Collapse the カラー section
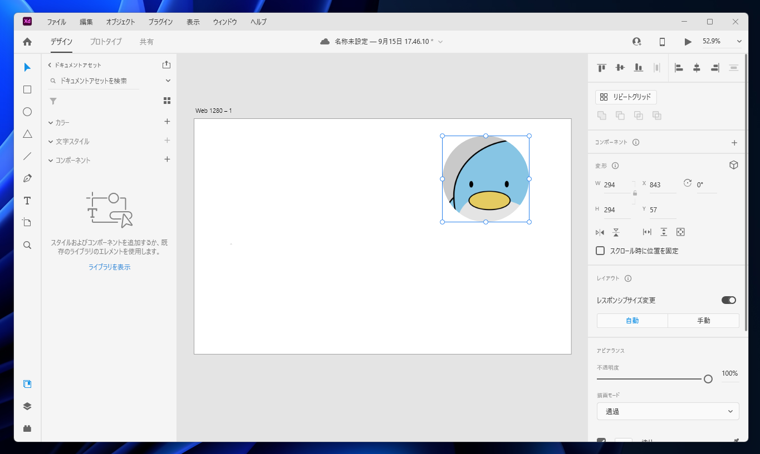This screenshot has height=454, width=760. click(x=50, y=123)
